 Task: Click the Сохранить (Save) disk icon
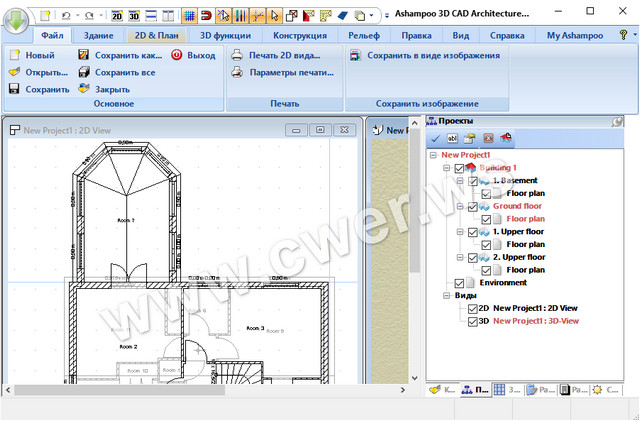coord(15,90)
